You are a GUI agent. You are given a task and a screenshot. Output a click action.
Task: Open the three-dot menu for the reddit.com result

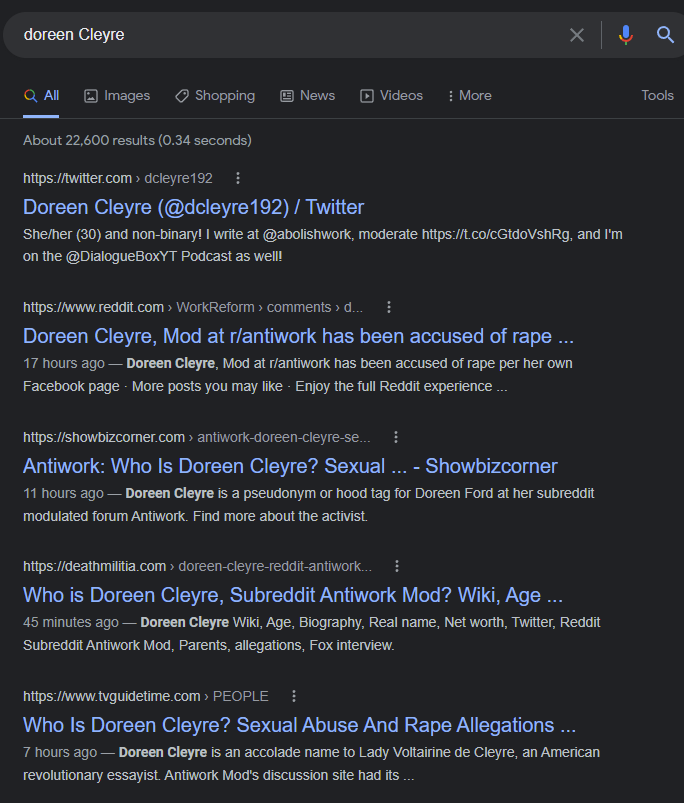click(x=389, y=307)
